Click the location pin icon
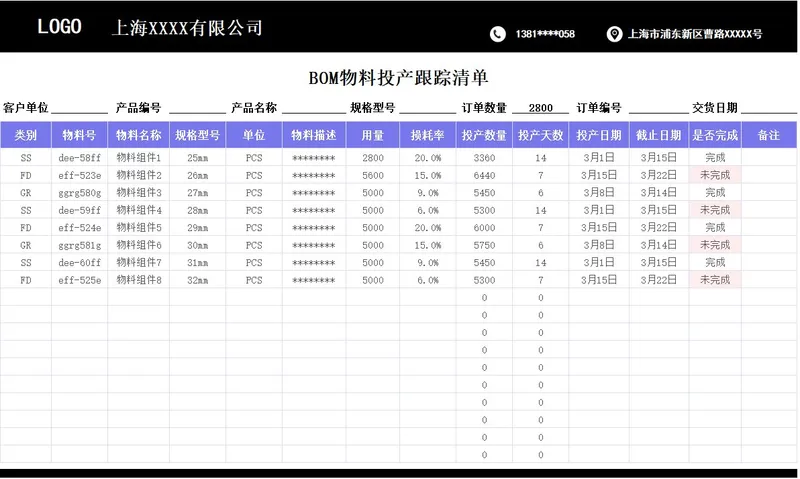Viewport: 800px width, 479px height. click(x=614, y=34)
